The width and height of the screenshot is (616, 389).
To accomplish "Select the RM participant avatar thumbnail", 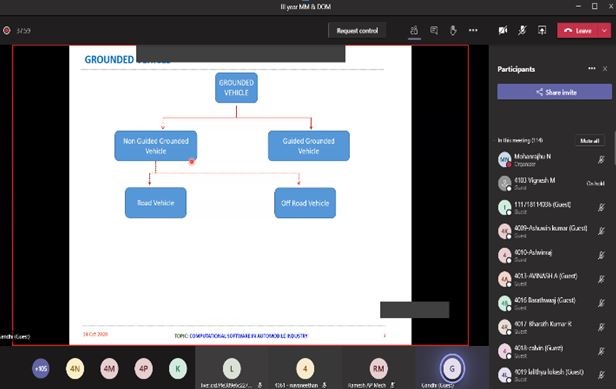I will coord(378,369).
